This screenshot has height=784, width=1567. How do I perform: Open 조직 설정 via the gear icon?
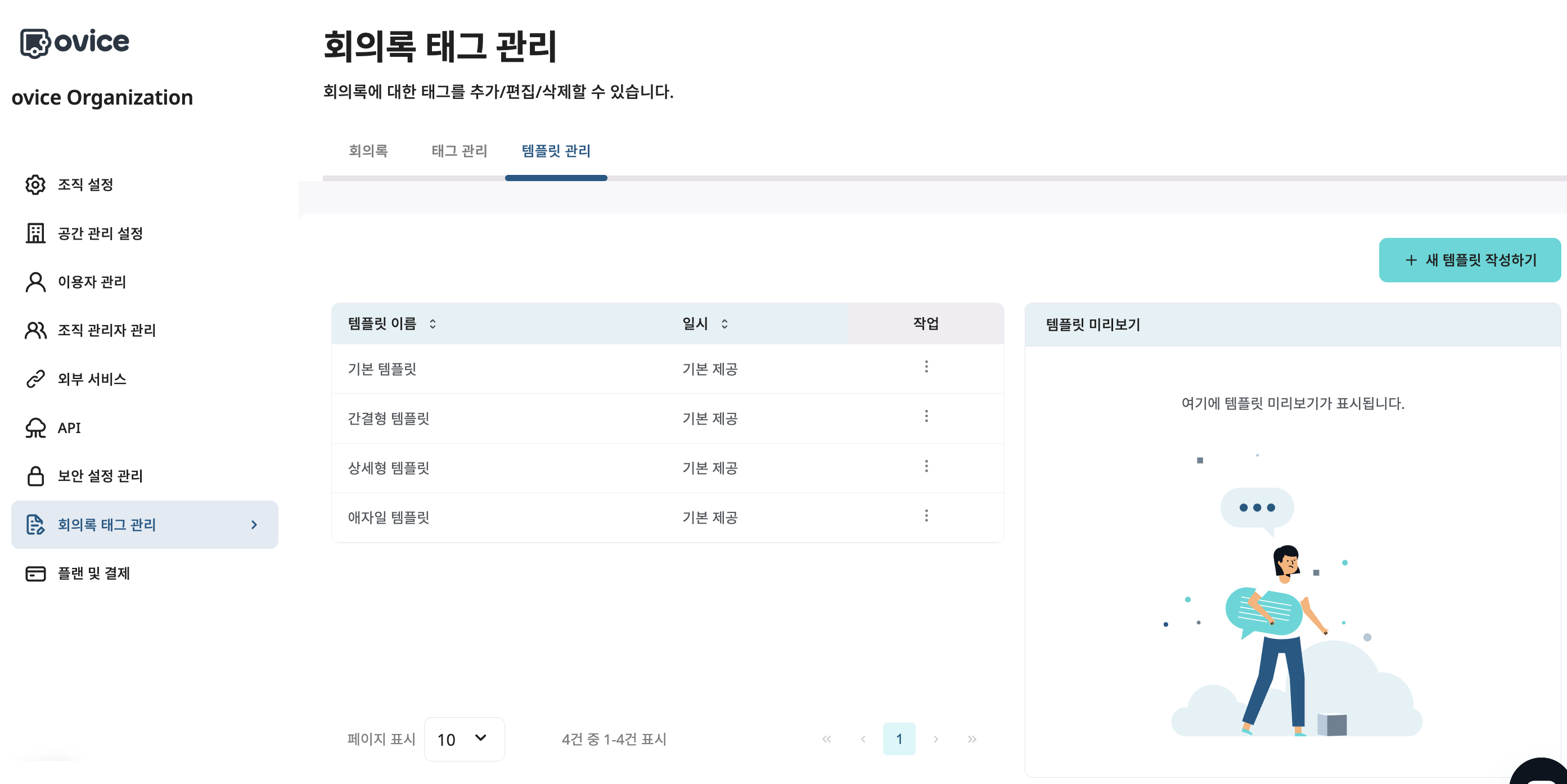(35, 186)
